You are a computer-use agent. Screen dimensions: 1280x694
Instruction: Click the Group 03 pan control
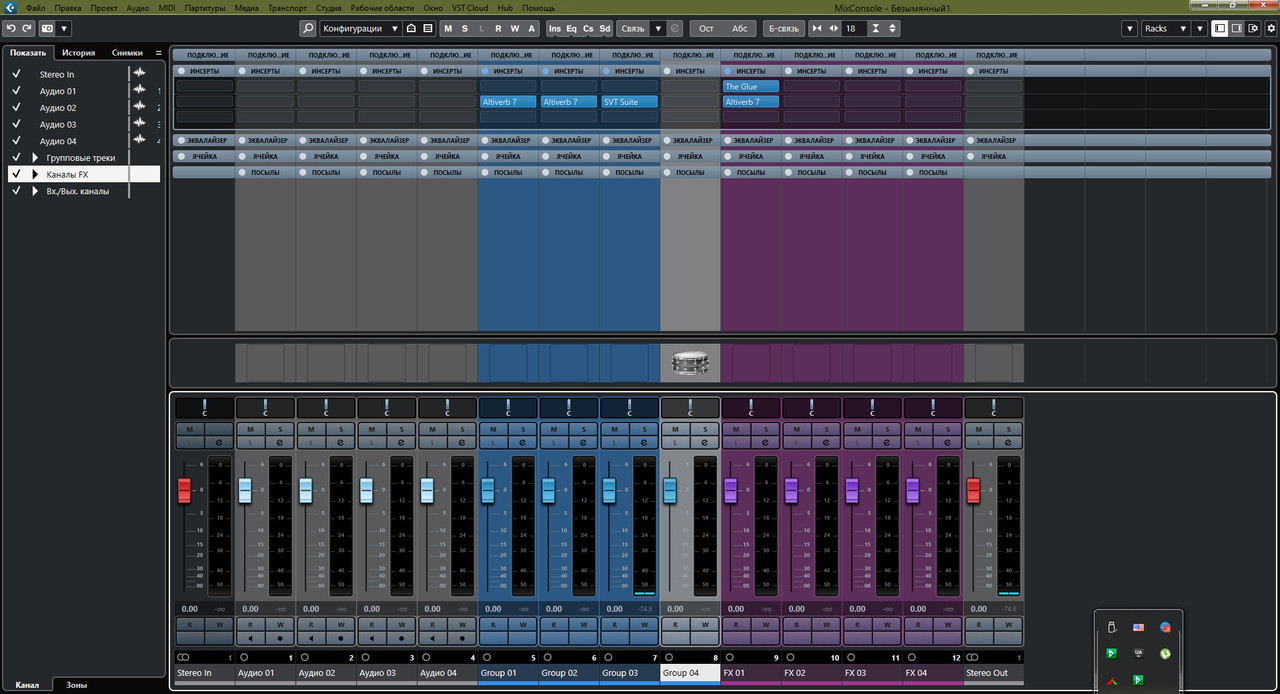pos(629,408)
